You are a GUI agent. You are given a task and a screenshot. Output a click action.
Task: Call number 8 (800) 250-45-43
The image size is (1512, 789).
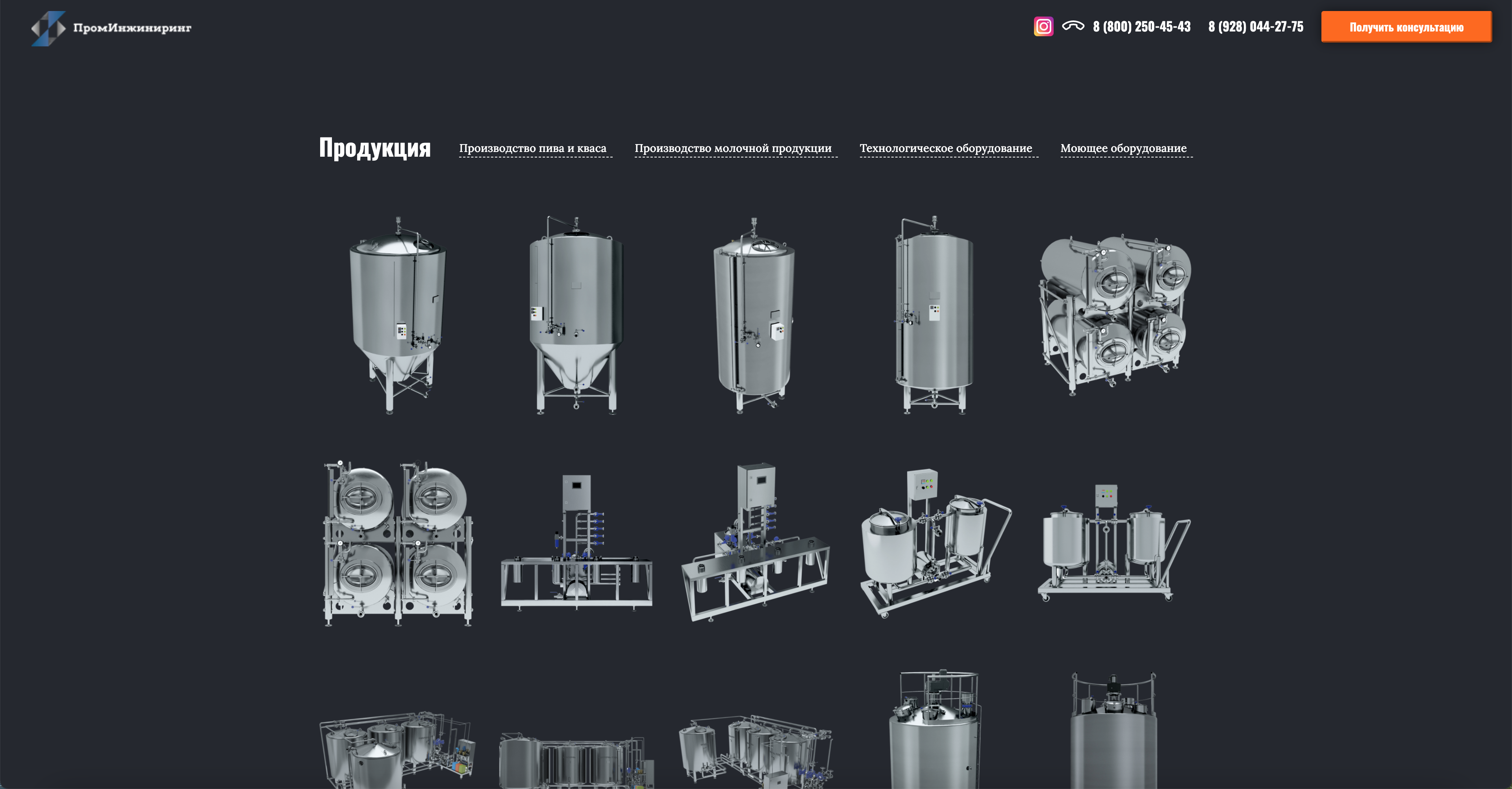(x=1141, y=26)
